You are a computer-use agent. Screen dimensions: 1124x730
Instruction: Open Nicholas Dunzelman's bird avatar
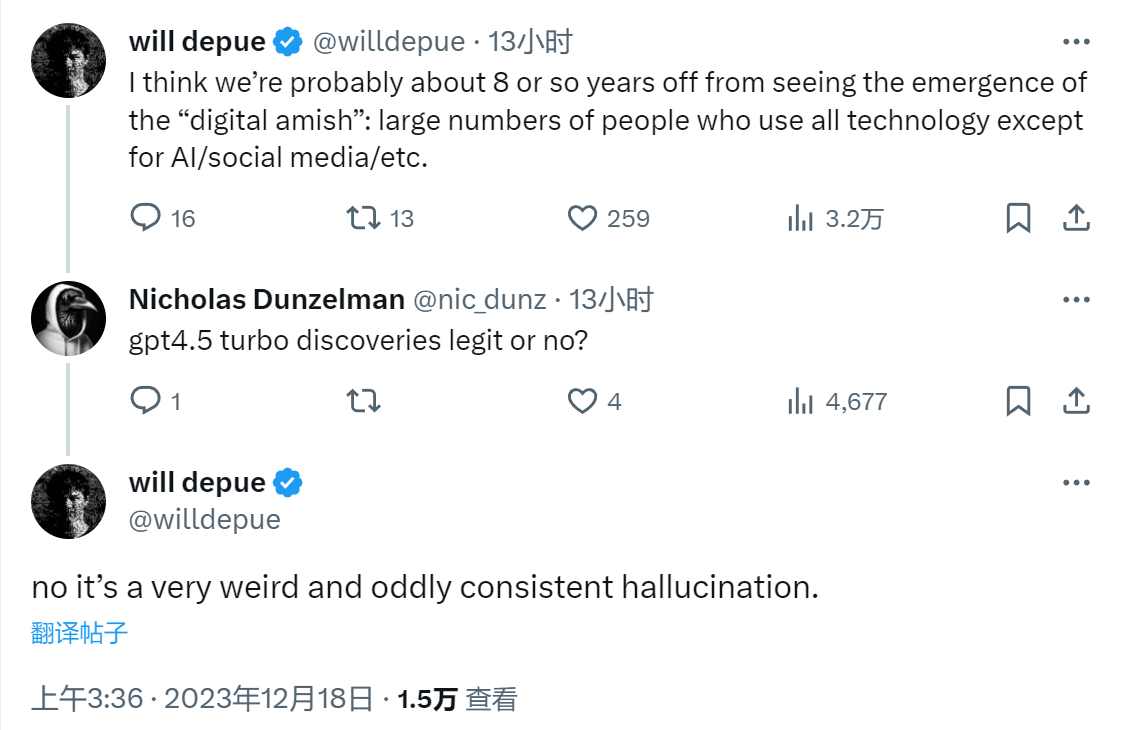tap(69, 318)
